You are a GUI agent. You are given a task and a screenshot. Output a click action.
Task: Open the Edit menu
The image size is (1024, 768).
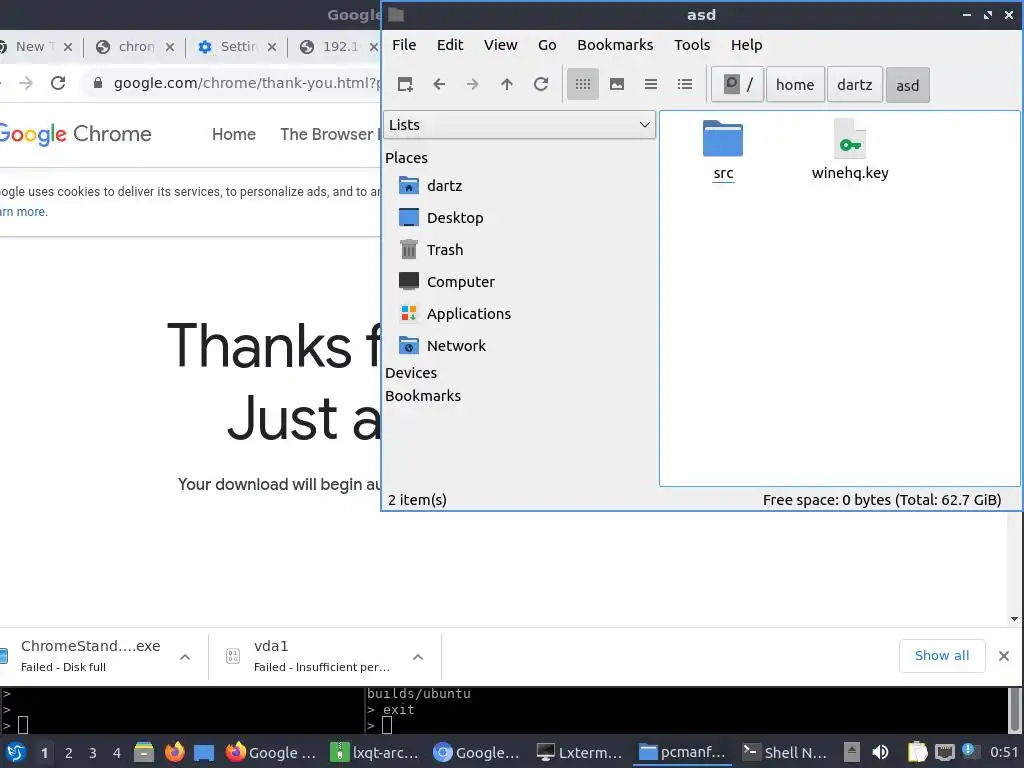(450, 45)
